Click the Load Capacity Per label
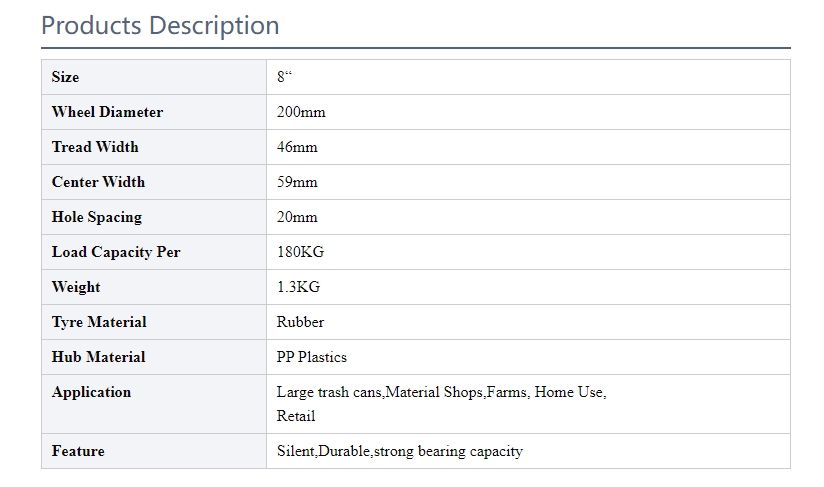Image resolution: width=824 pixels, height=487 pixels. coord(116,252)
